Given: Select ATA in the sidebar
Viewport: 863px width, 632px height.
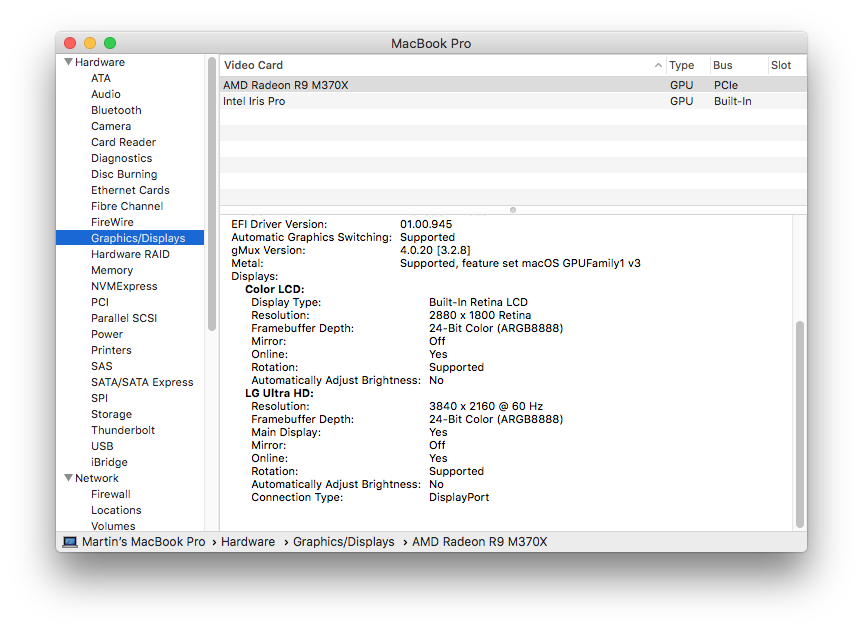Looking at the screenshot, I should 101,78.
